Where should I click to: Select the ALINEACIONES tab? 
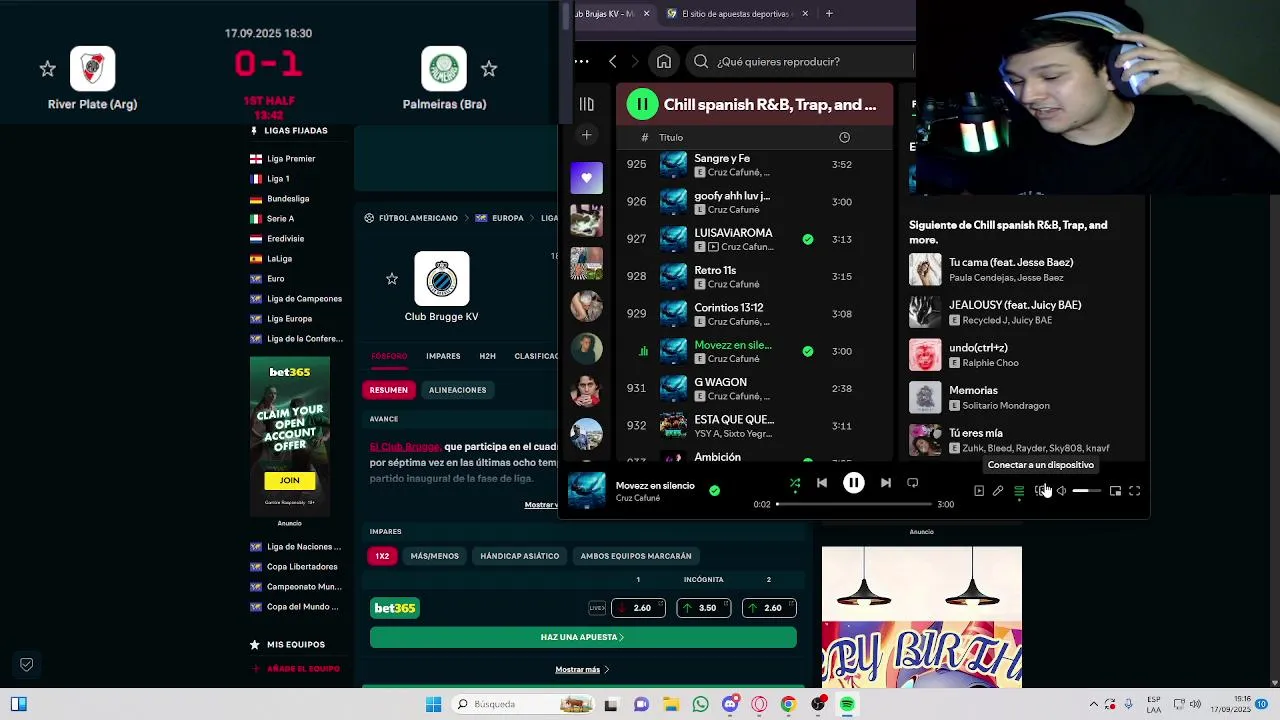[x=457, y=390]
